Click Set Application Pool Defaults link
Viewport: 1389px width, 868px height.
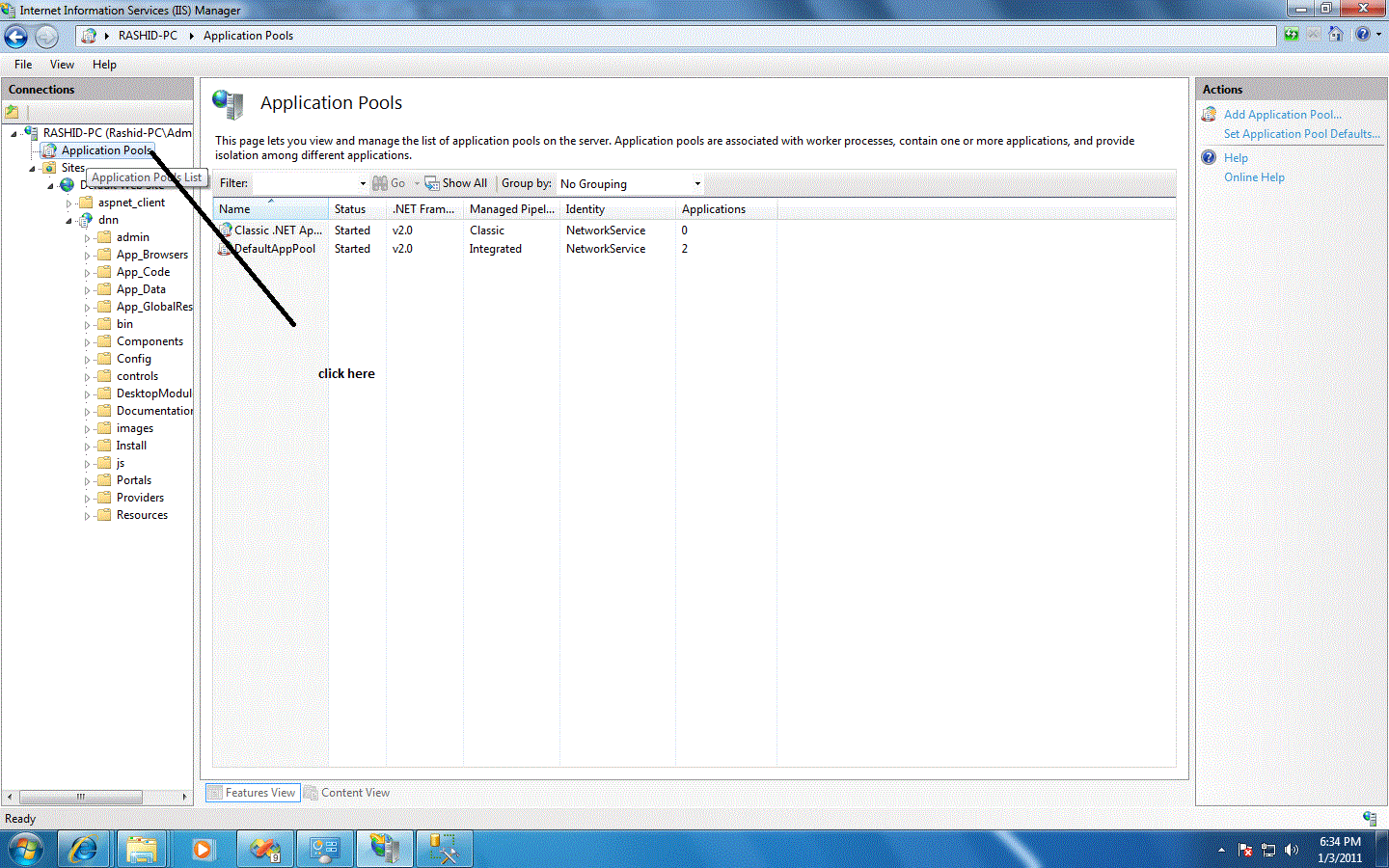tap(1301, 134)
